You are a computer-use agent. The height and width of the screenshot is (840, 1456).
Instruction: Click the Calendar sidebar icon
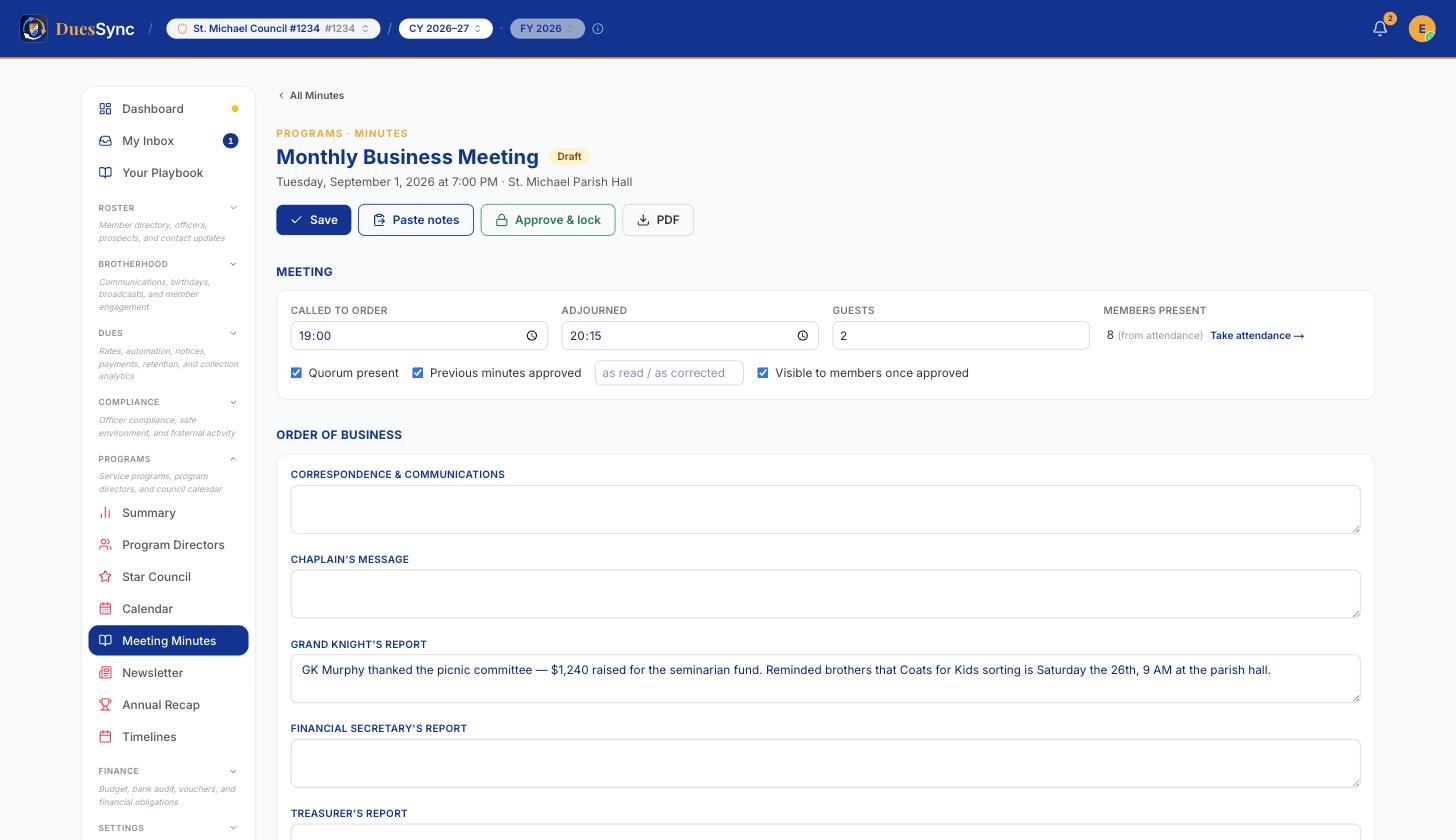[x=105, y=609]
